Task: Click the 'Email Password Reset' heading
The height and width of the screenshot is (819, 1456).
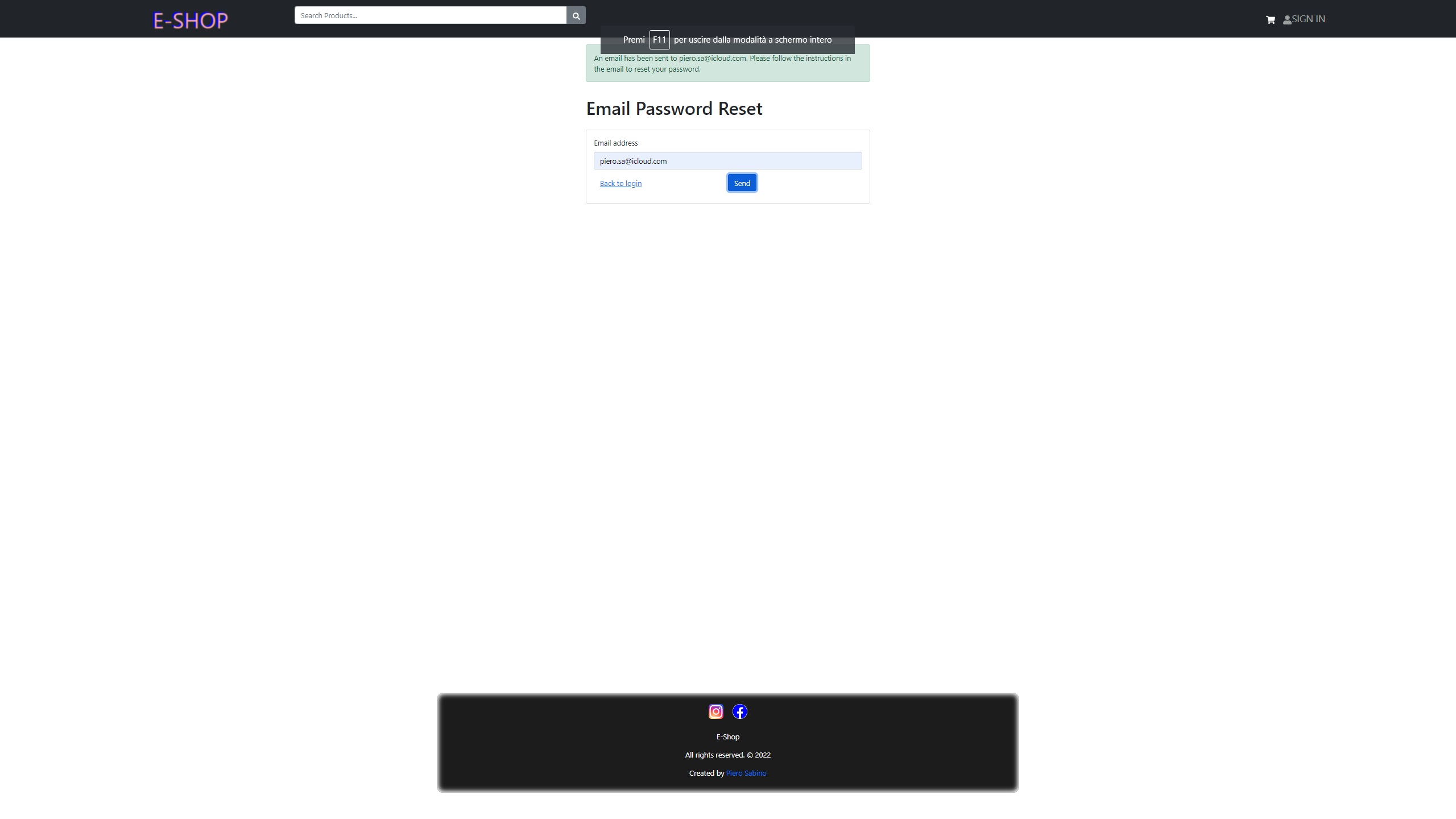Action: 675,108
